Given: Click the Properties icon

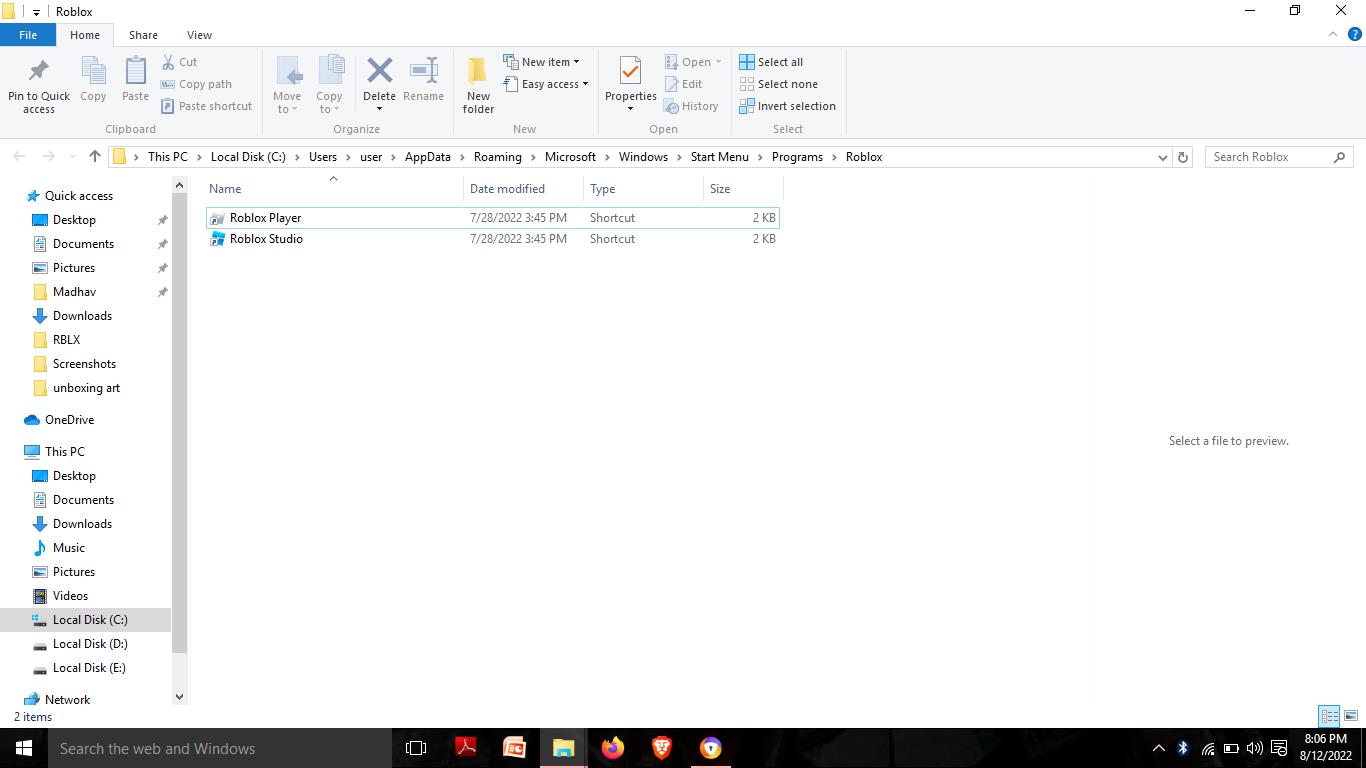Looking at the screenshot, I should pyautogui.click(x=630, y=71).
